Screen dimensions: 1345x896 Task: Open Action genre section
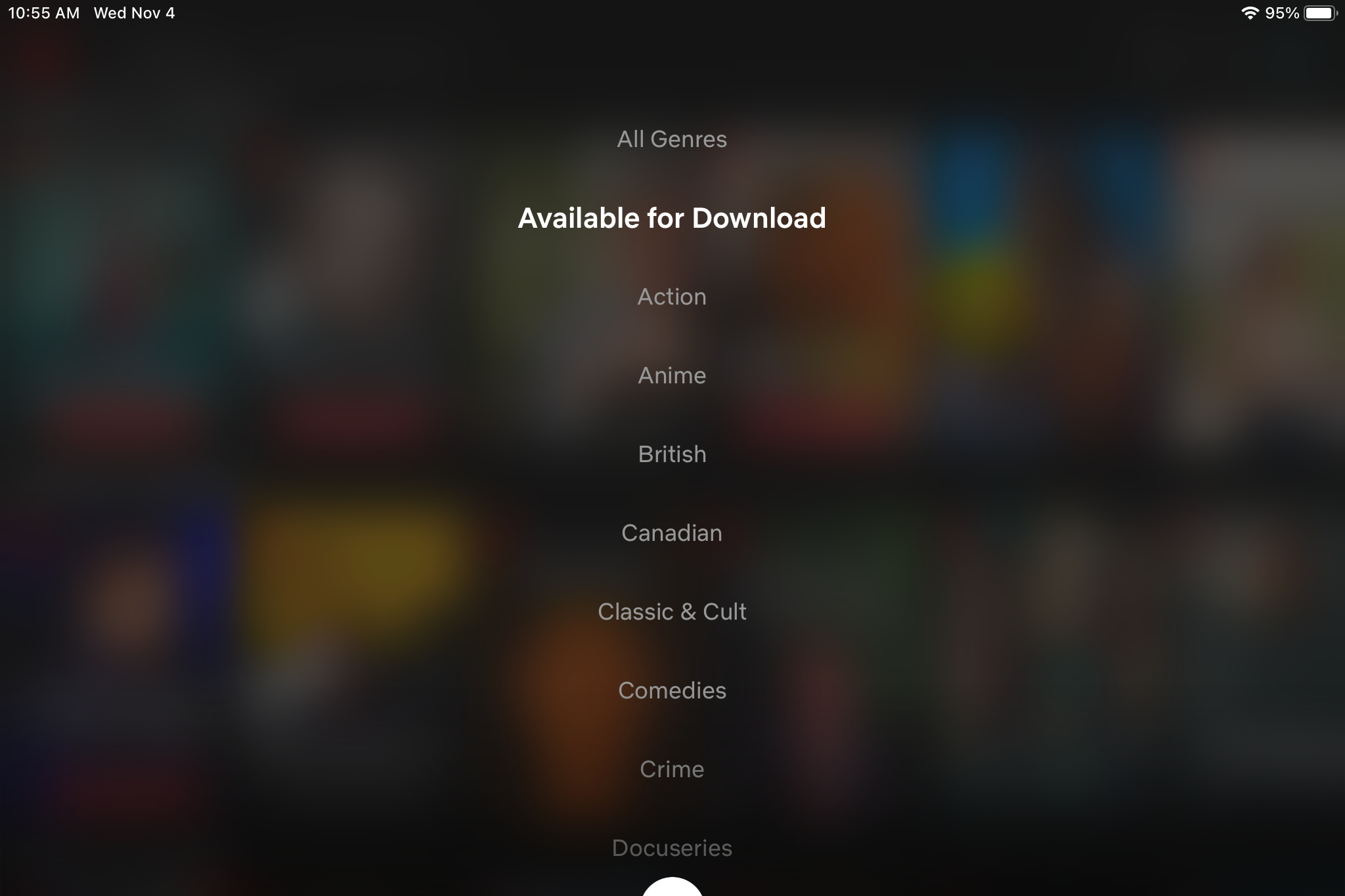click(x=672, y=296)
